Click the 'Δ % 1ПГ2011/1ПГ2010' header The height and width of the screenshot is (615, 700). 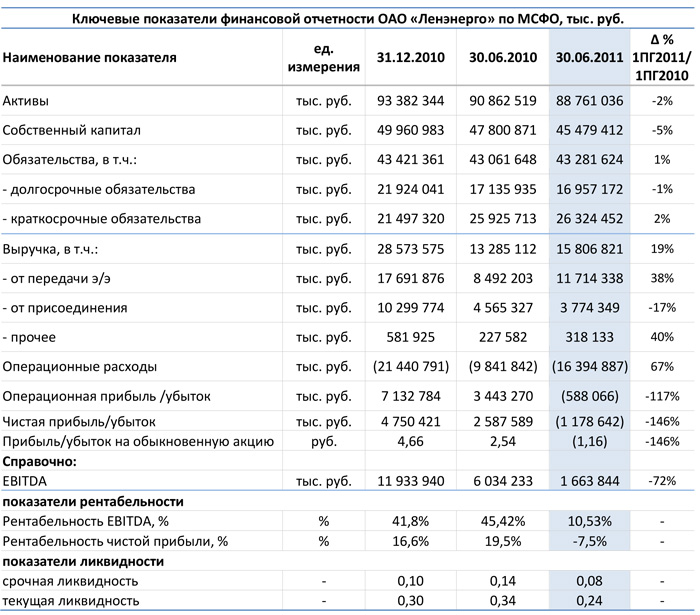[660, 57]
